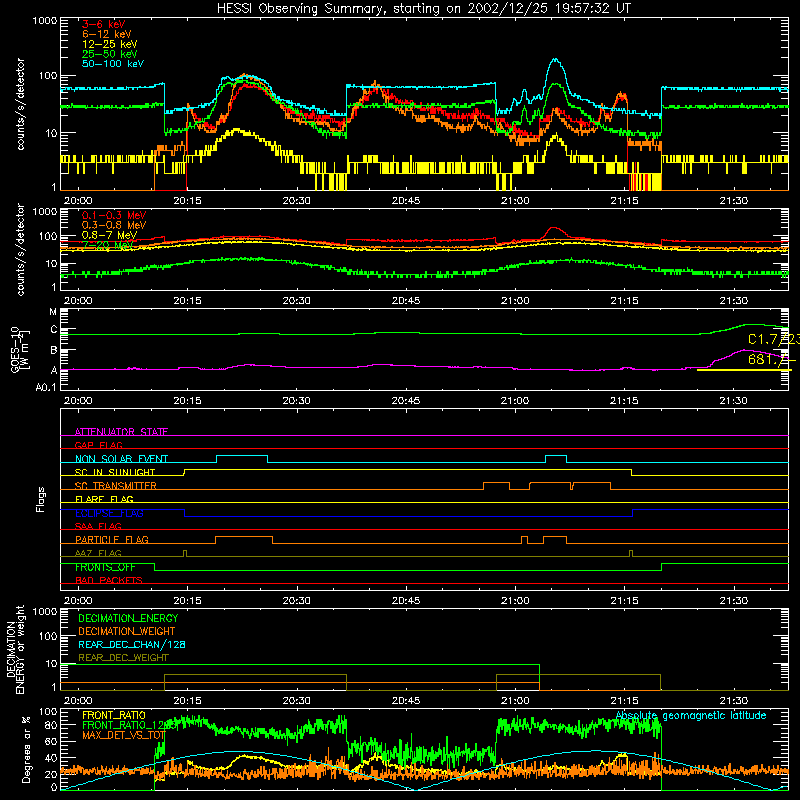Select the SC_TRANSMITTER flag label
This screenshot has width=800, height=800.
(x=115, y=486)
